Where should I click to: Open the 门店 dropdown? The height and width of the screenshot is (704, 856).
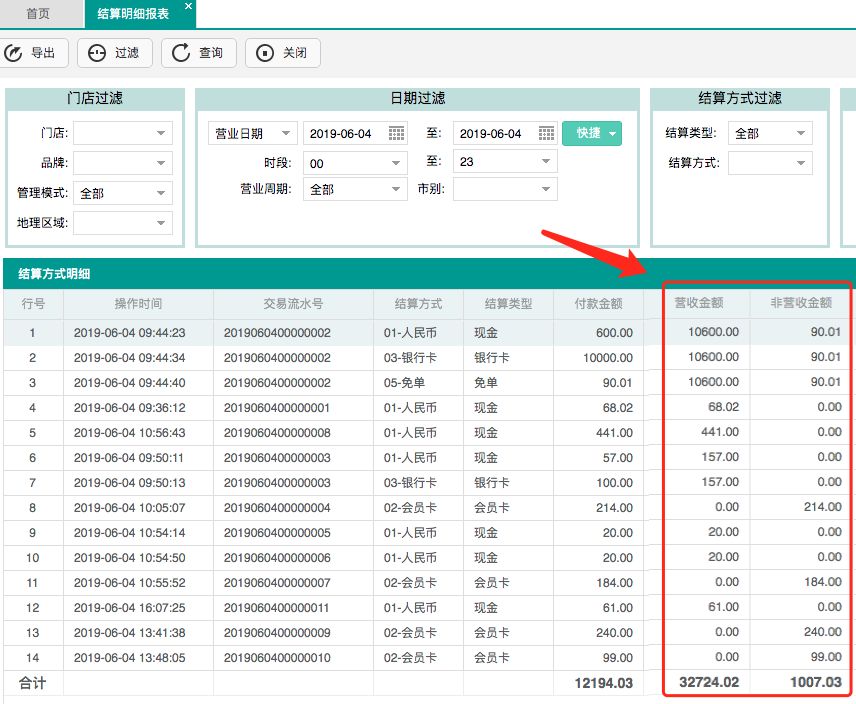123,133
